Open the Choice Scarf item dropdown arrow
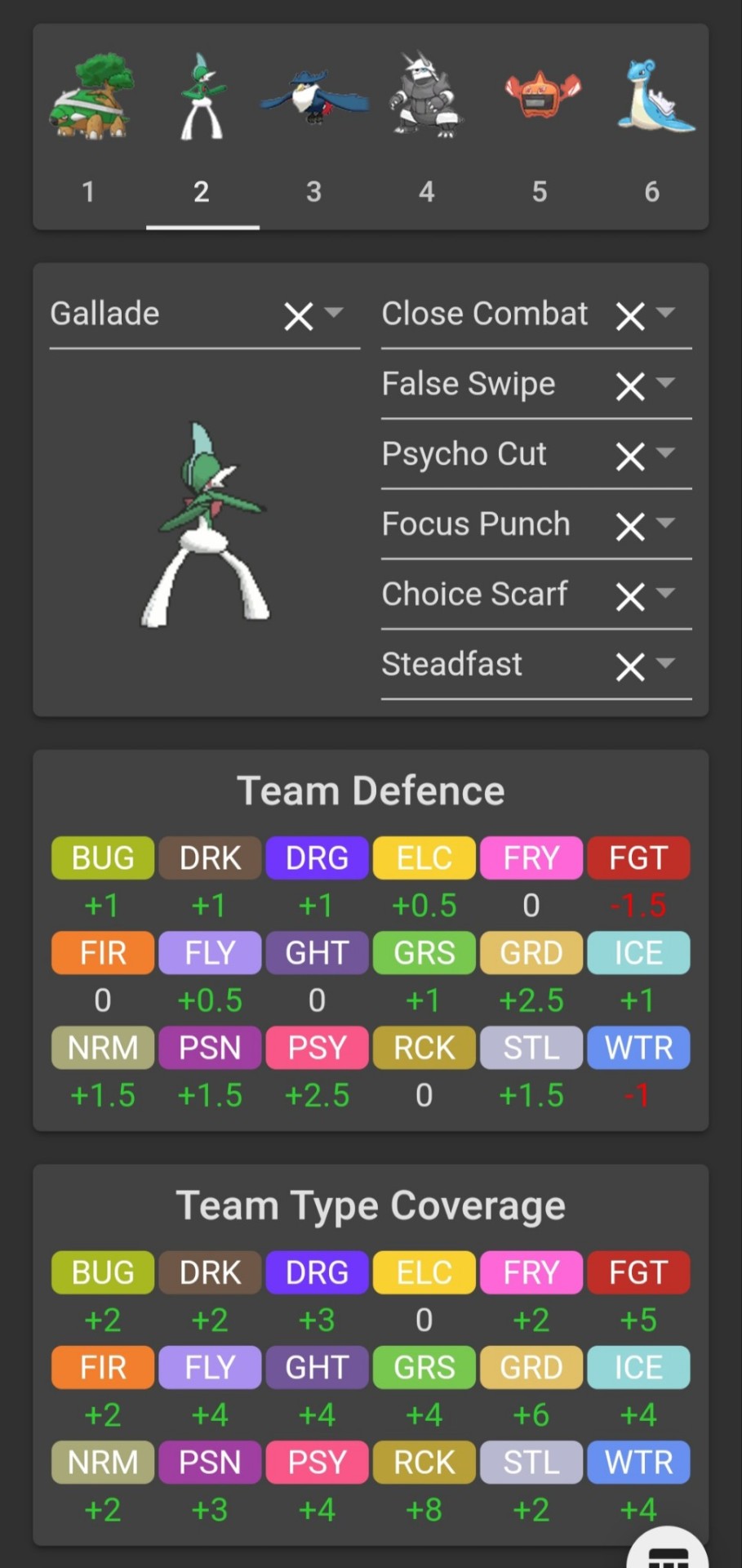 (x=665, y=593)
